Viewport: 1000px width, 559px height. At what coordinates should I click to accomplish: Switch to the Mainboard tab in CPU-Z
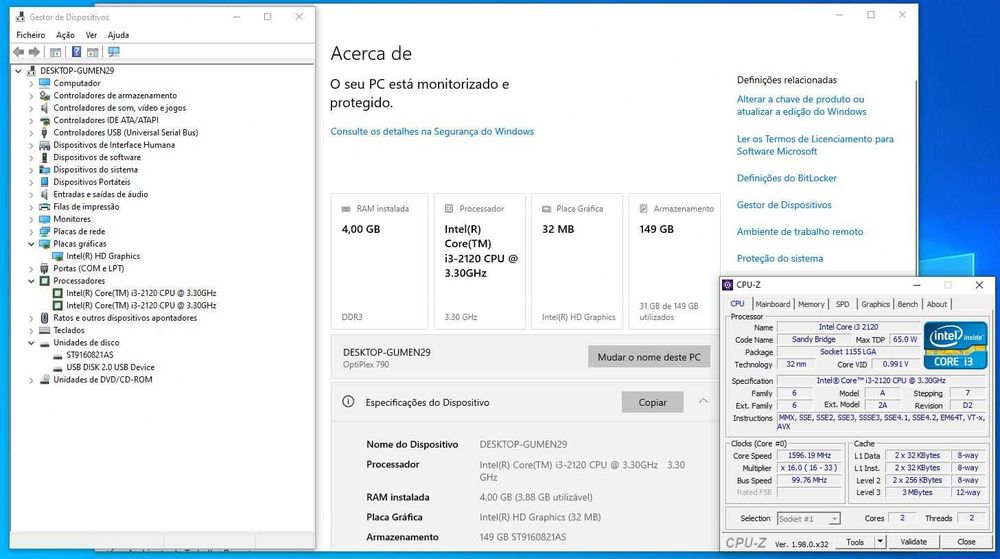click(x=772, y=304)
